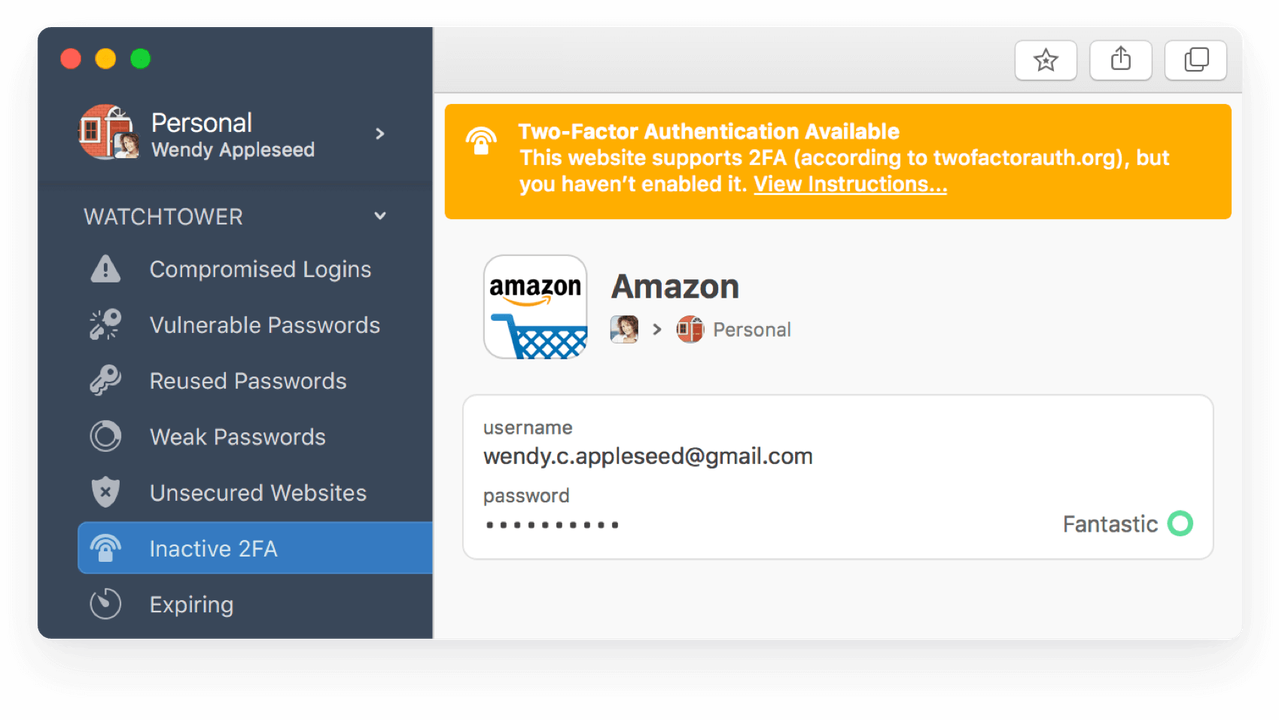Image resolution: width=1279 pixels, height=720 pixels.
Task: Select the Weak Passwords ring icon
Action: click(105, 437)
